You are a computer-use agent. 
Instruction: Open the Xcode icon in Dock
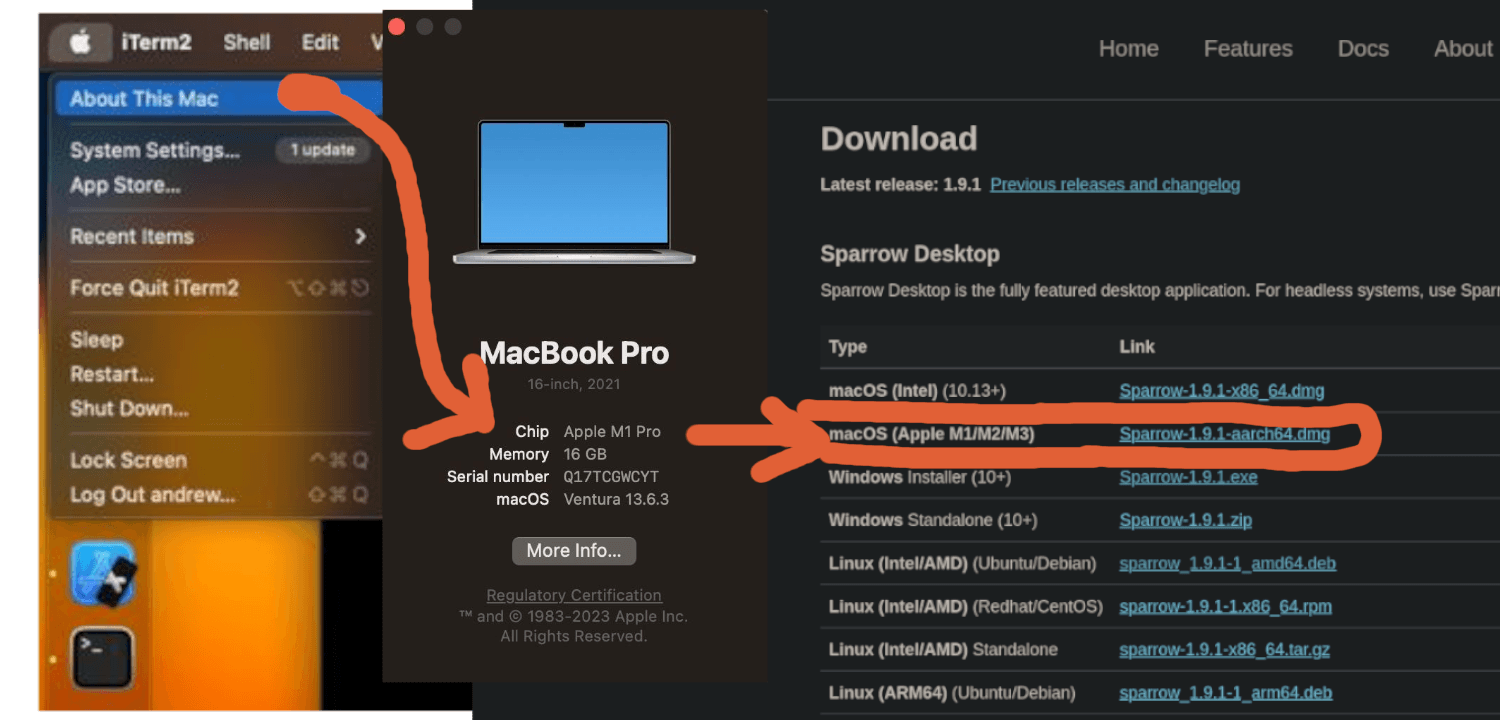pos(103,574)
